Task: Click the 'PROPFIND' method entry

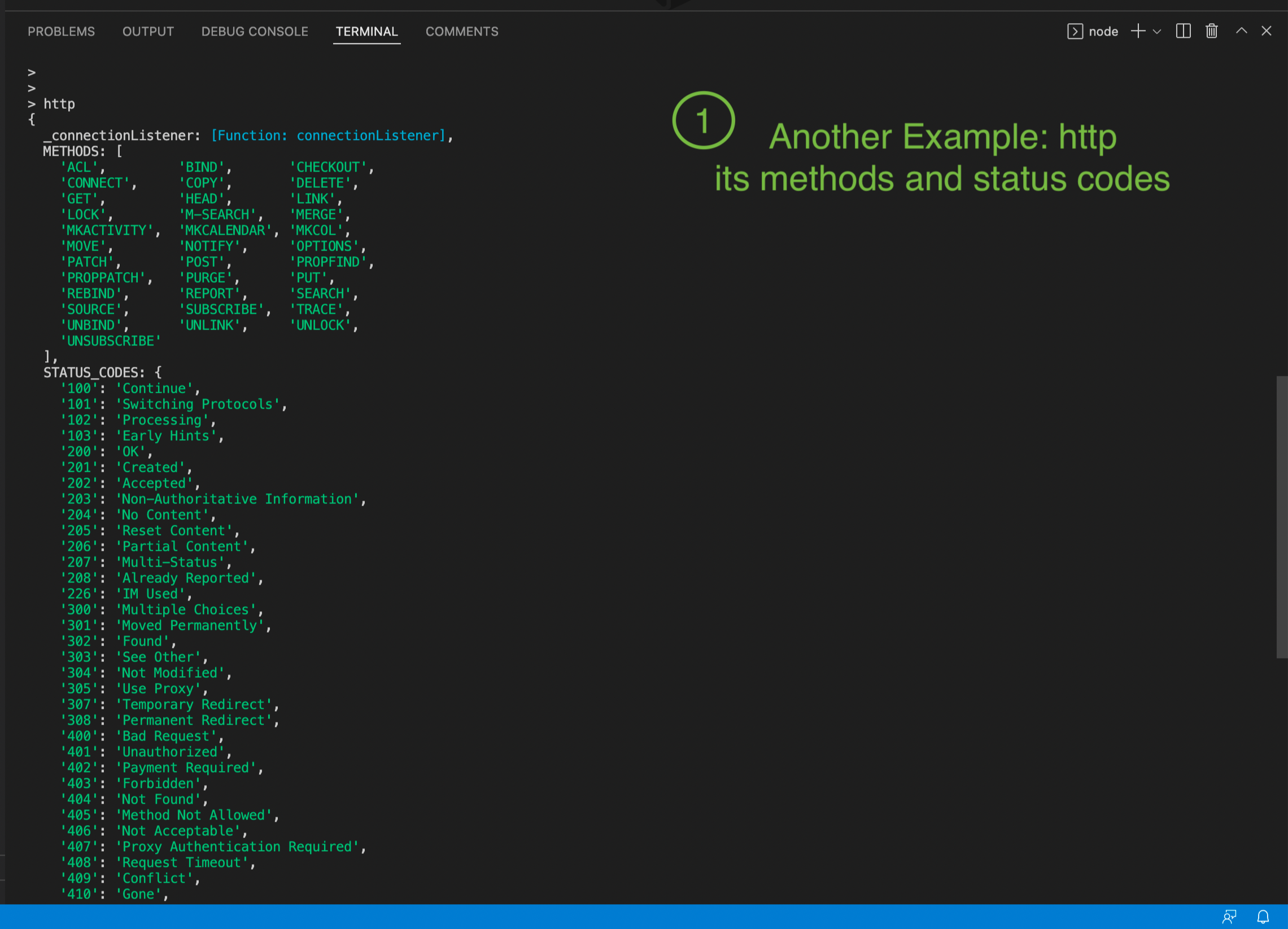Action: (331, 262)
